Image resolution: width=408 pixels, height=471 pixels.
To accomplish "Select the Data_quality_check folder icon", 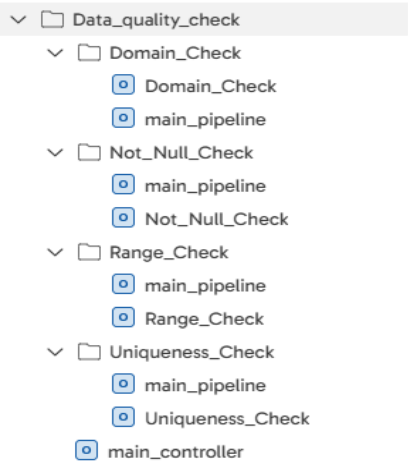I will pyautogui.click(x=52, y=19).
